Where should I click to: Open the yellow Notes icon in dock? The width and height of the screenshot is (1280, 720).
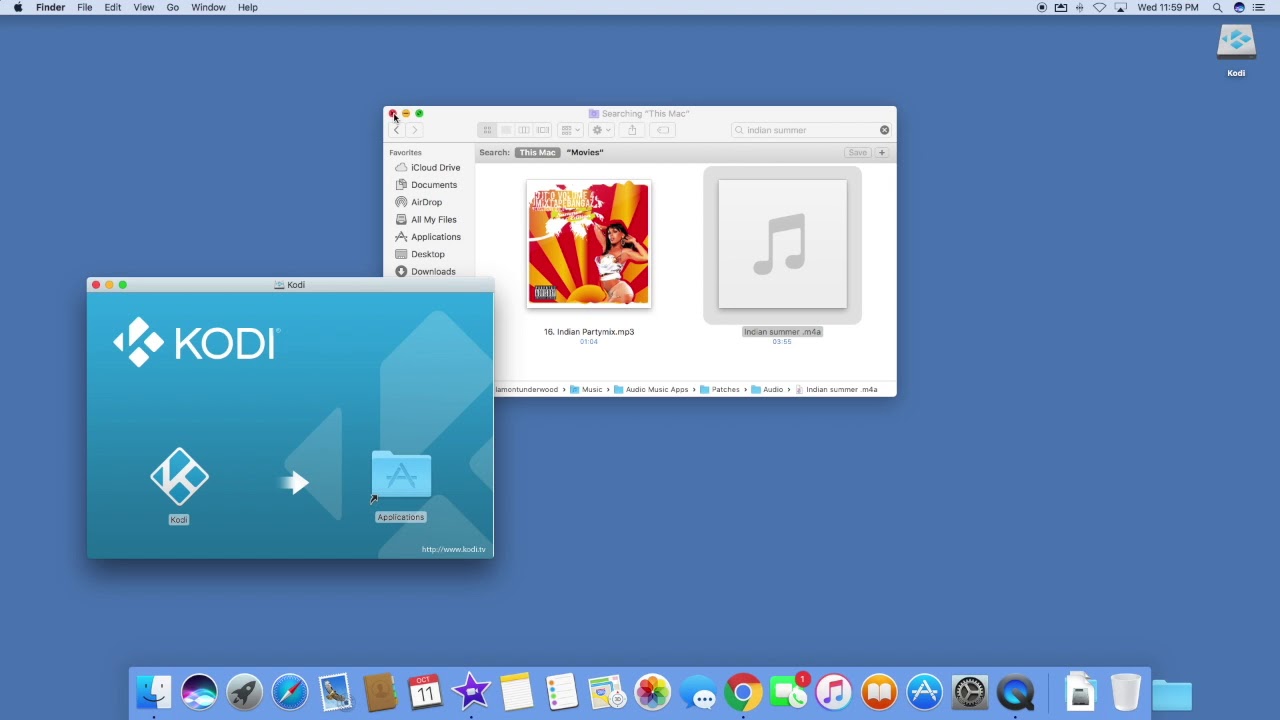coord(516,692)
